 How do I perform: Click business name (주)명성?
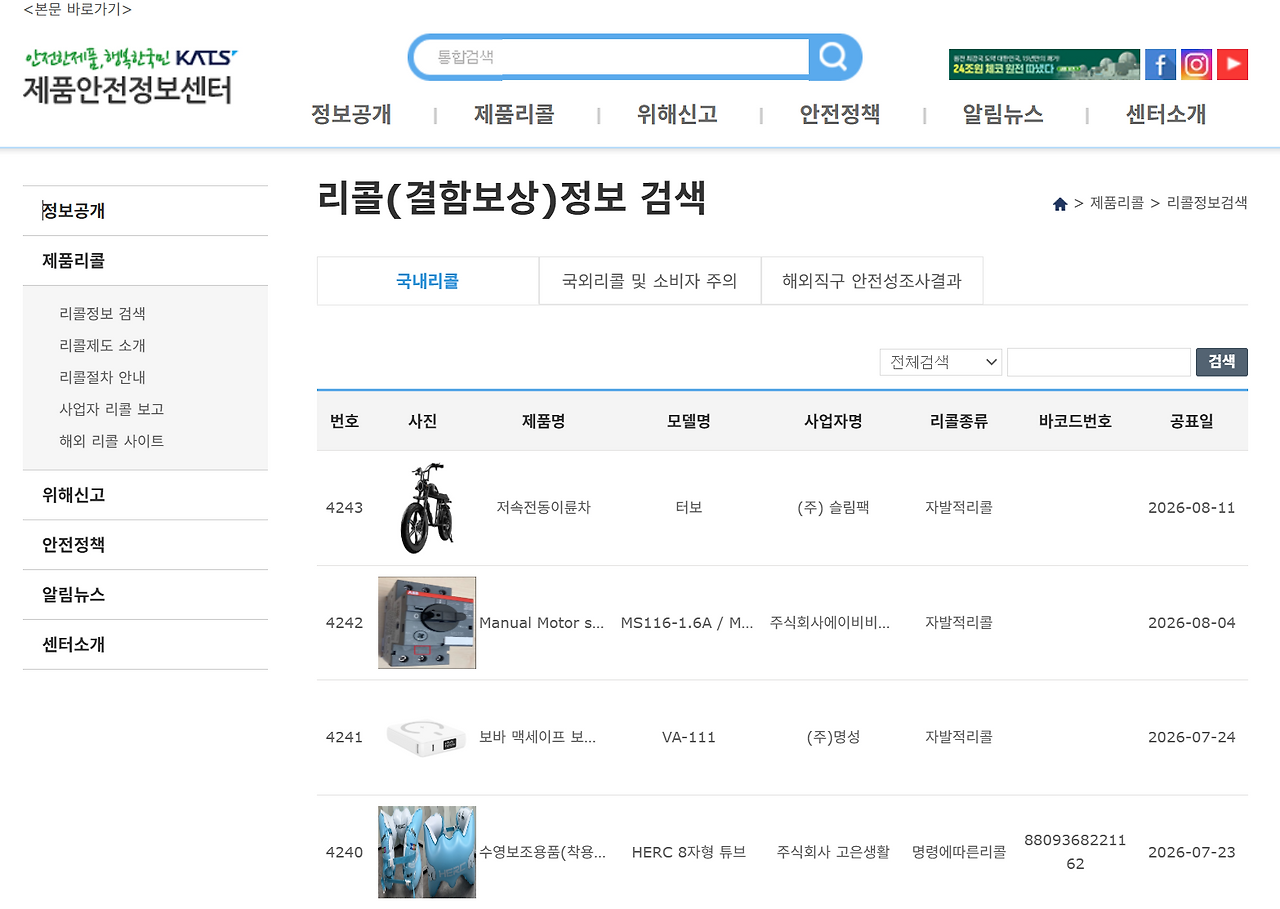point(833,738)
